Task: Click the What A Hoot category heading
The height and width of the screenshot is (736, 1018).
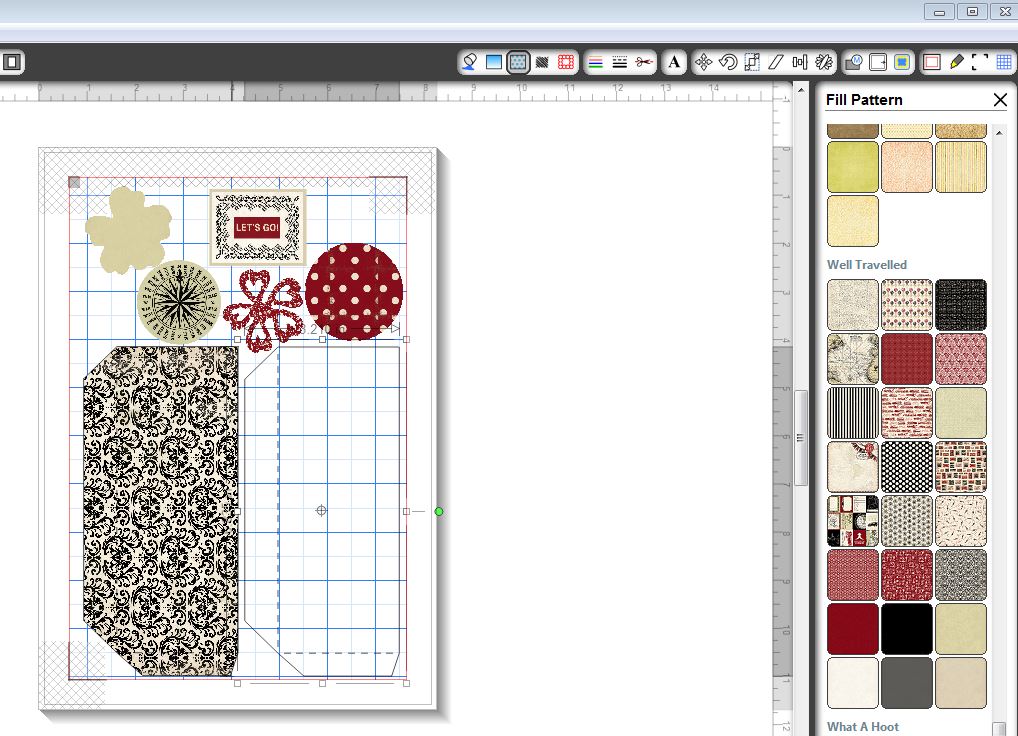Action: click(x=863, y=727)
